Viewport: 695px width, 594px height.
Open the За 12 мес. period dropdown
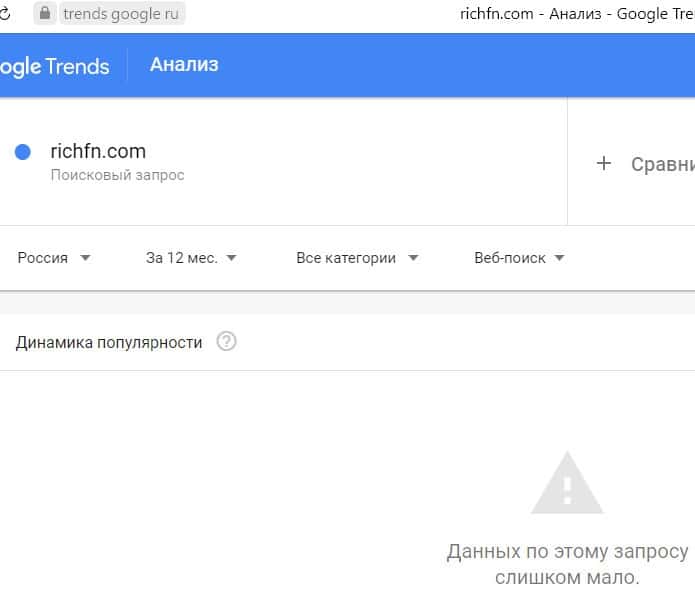191,258
